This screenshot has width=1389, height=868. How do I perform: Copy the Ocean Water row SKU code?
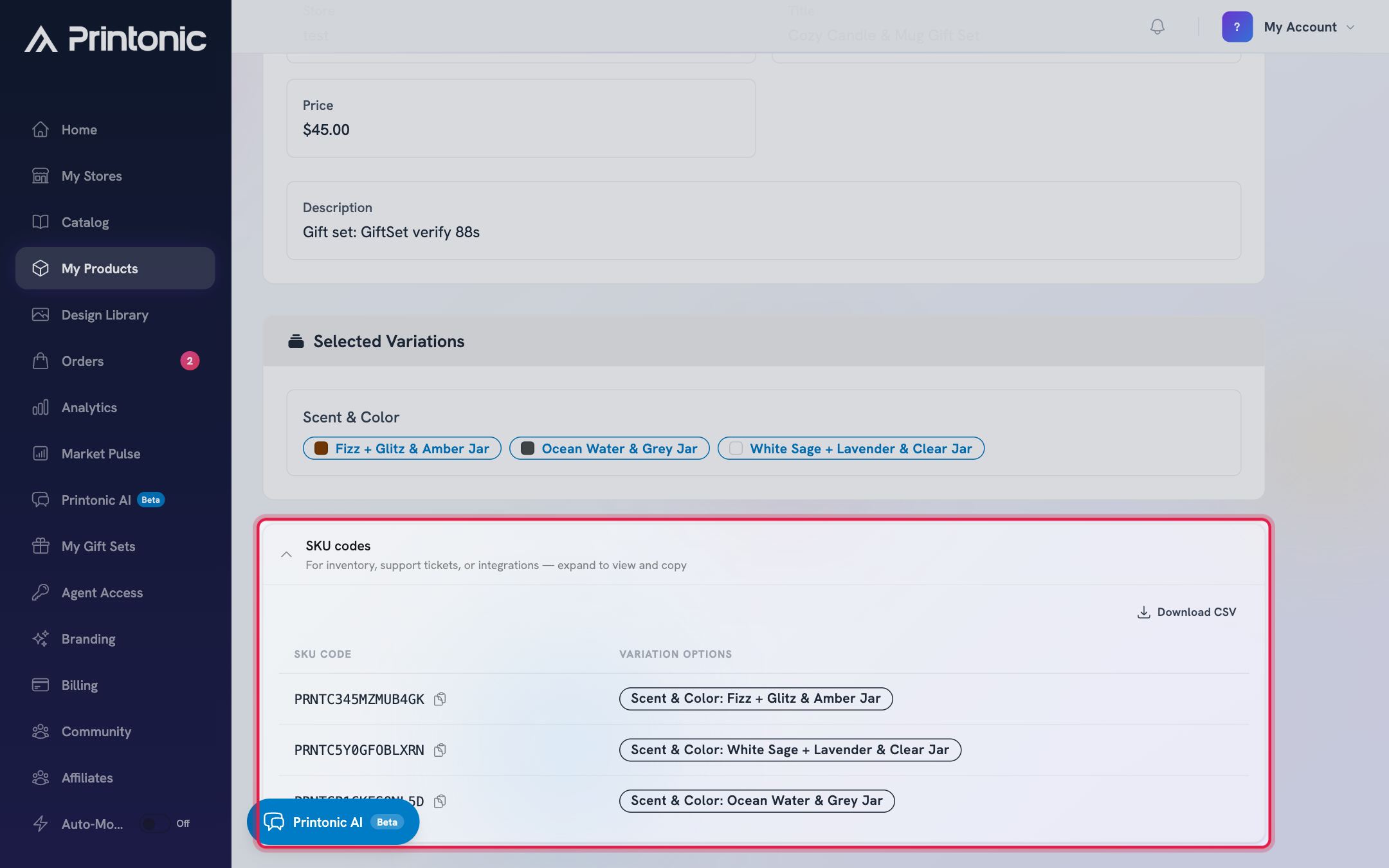tap(440, 801)
